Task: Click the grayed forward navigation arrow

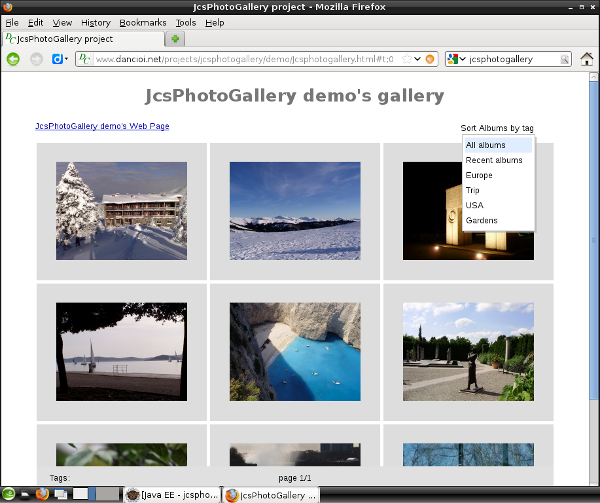Action: (36, 59)
